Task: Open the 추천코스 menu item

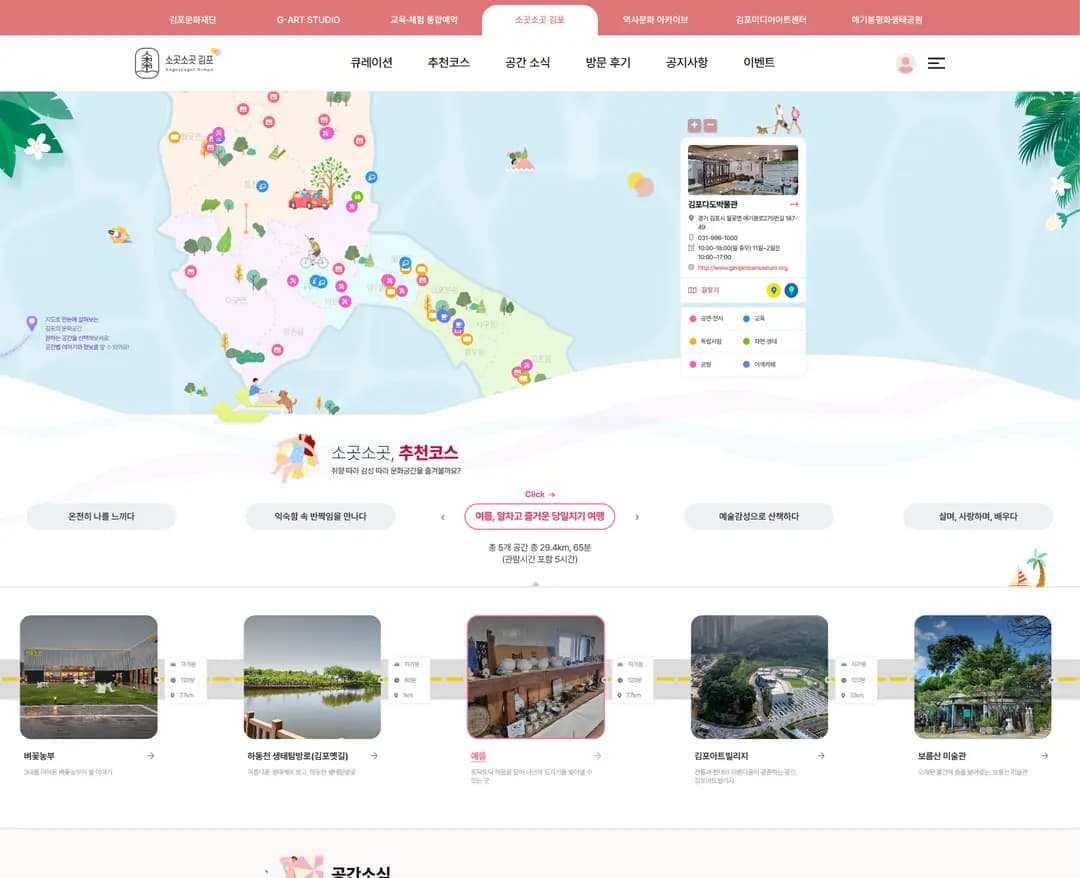Action: click(x=448, y=63)
